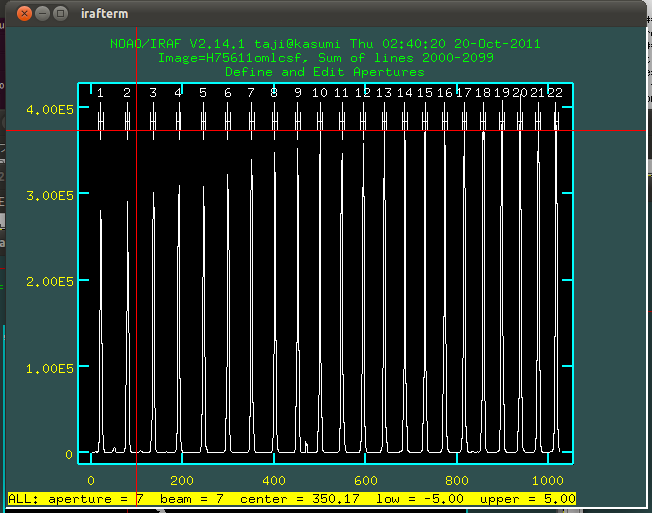Click the 2.00E5 y-axis label
The width and height of the screenshot is (654, 515).
coord(49,282)
